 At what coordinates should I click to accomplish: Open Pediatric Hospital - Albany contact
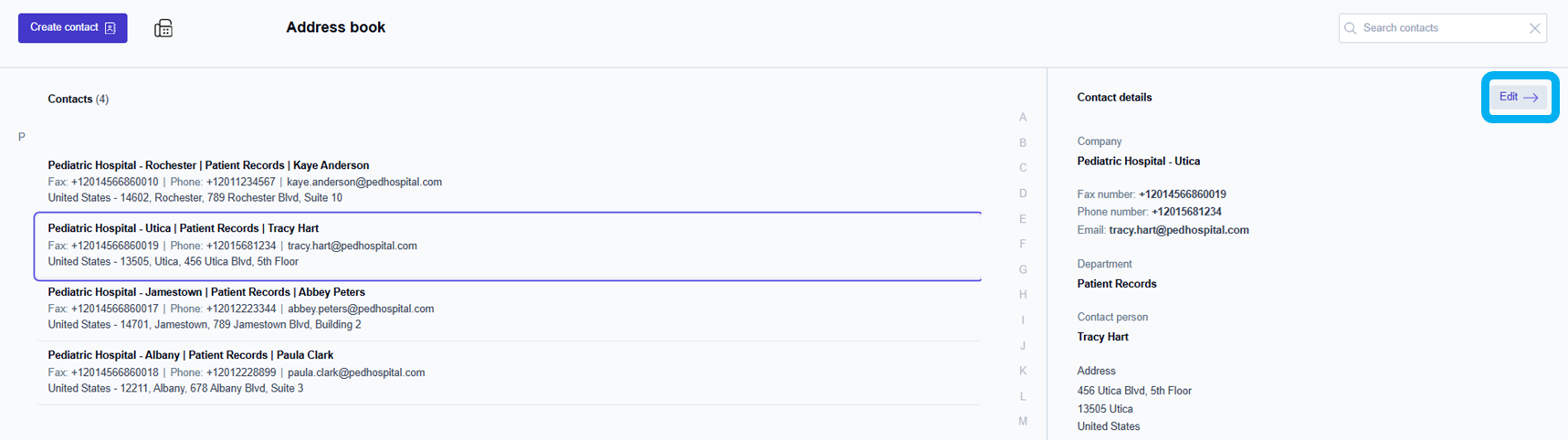pyautogui.click(x=190, y=355)
